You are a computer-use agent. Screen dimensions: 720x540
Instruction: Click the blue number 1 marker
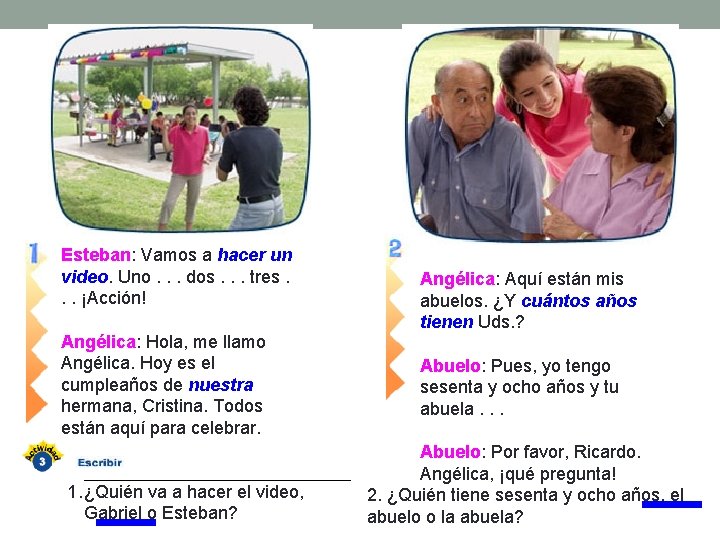[x=34, y=253]
